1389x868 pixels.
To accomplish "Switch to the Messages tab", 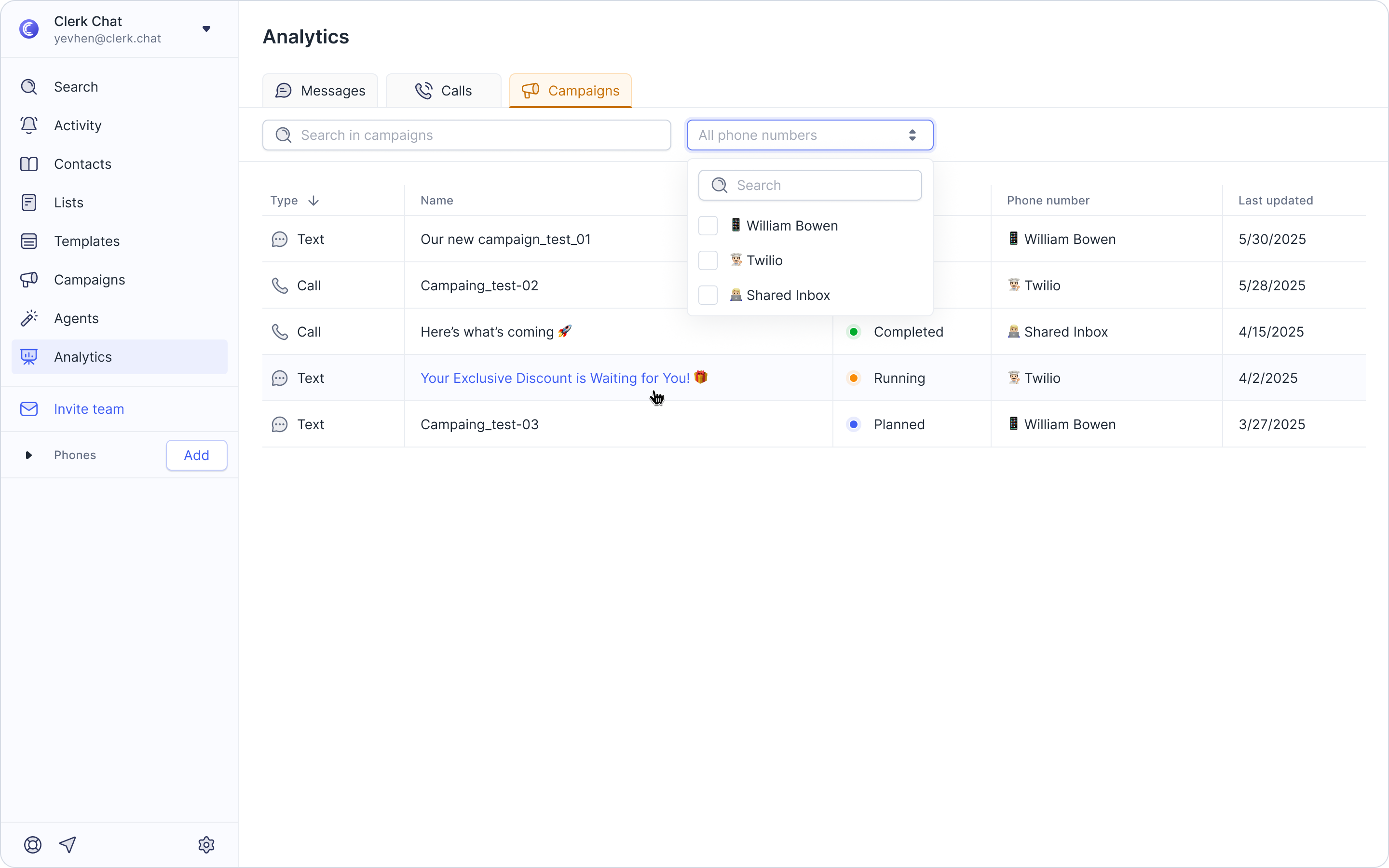I will tap(320, 91).
